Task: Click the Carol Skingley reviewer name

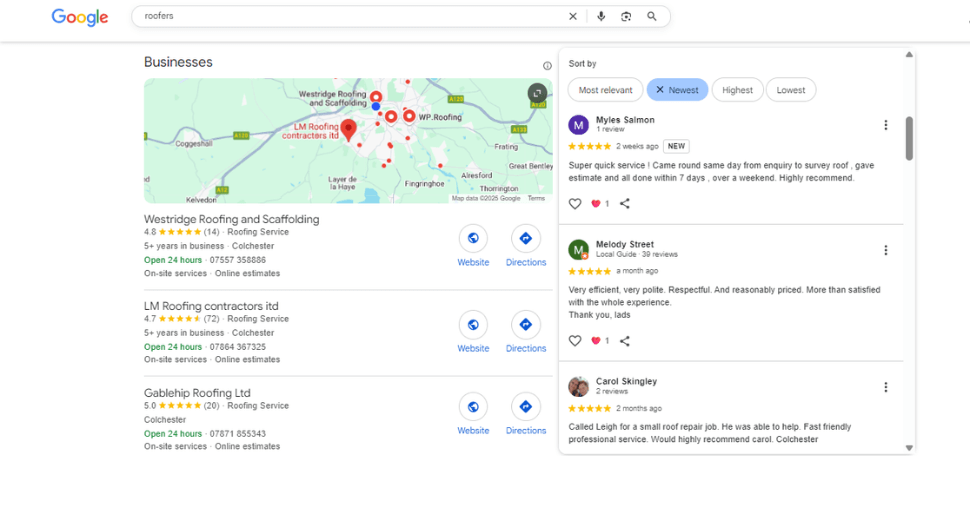Action: coord(626,382)
